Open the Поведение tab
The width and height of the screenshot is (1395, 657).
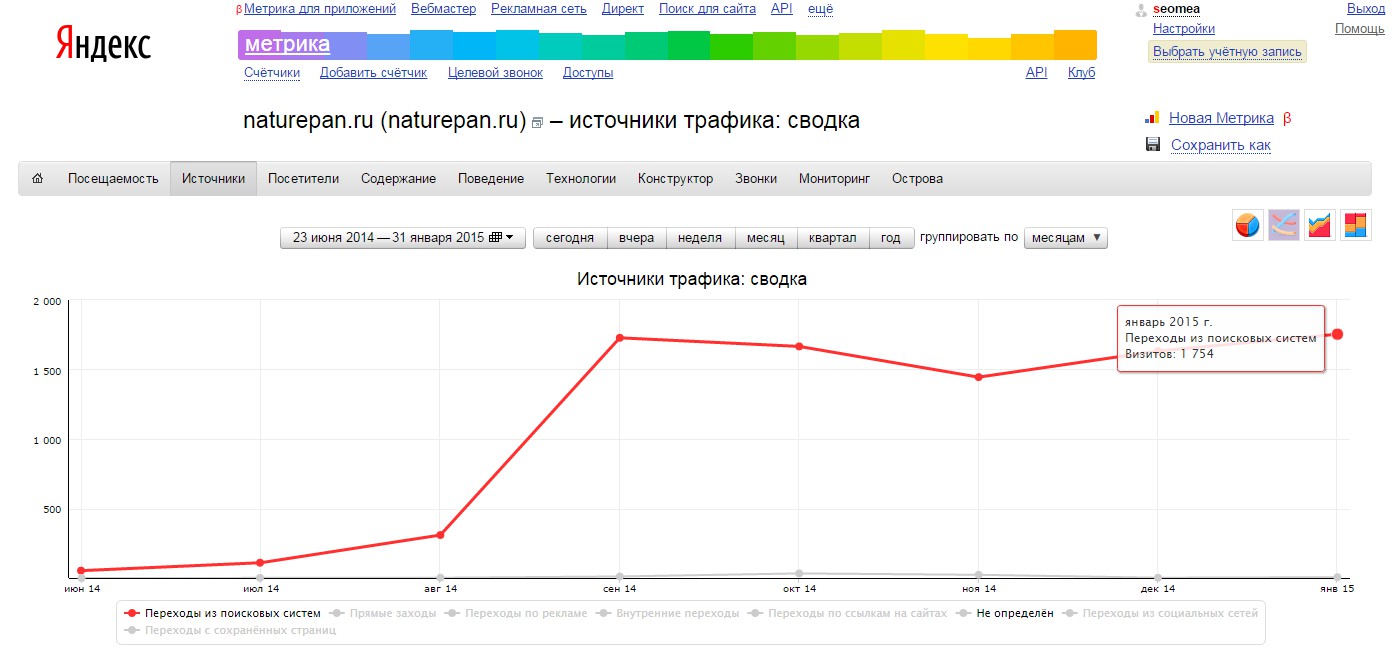(491, 179)
